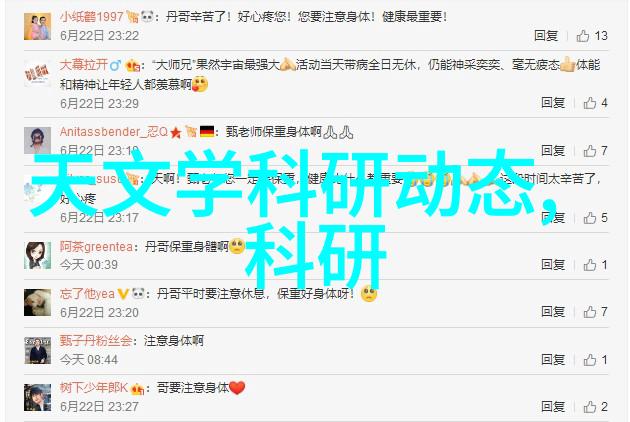Click 回复 on 树下少年郎K's comment
This screenshot has height=422, width=630.
coord(553,407)
